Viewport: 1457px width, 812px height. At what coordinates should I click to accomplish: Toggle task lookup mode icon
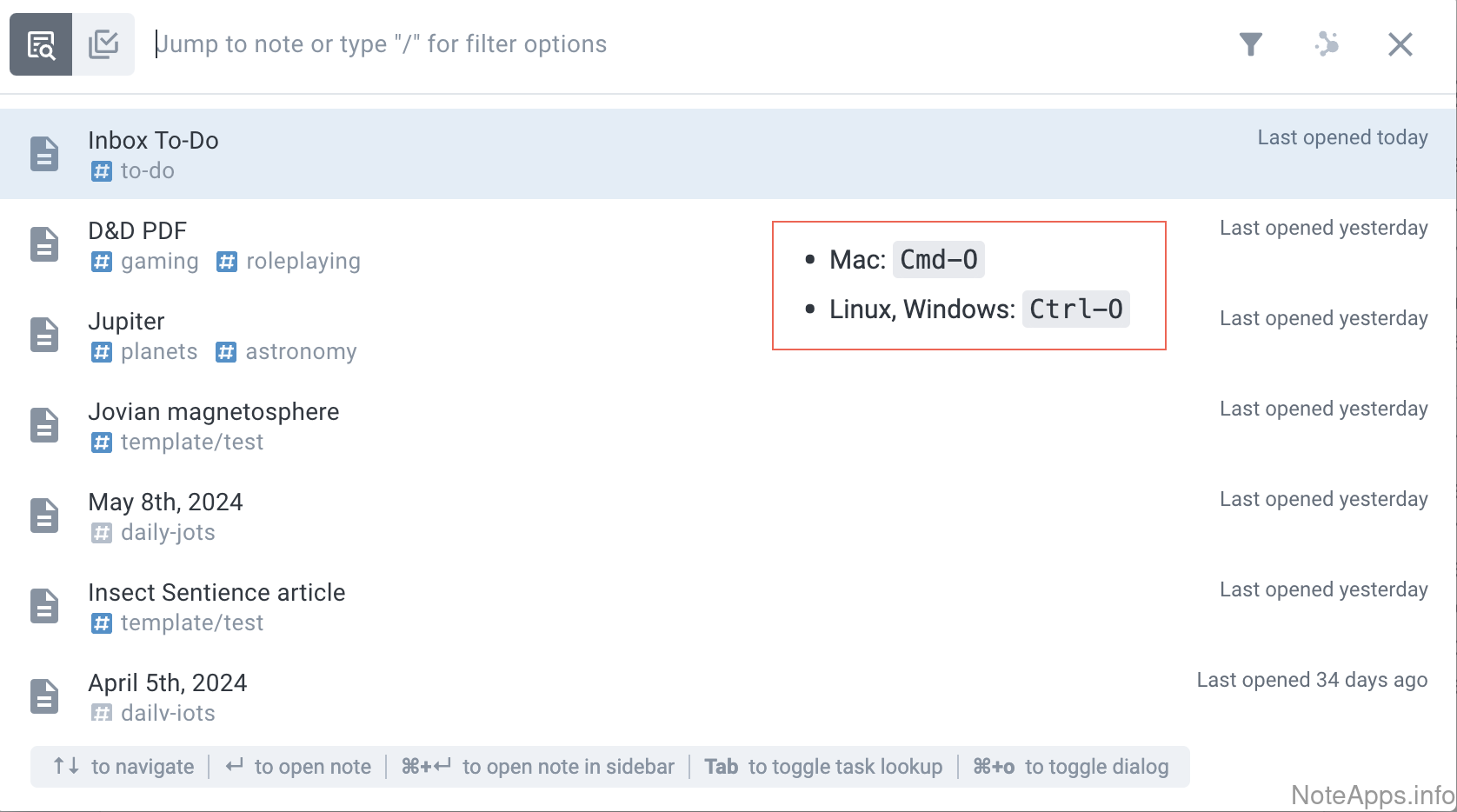coord(103,44)
